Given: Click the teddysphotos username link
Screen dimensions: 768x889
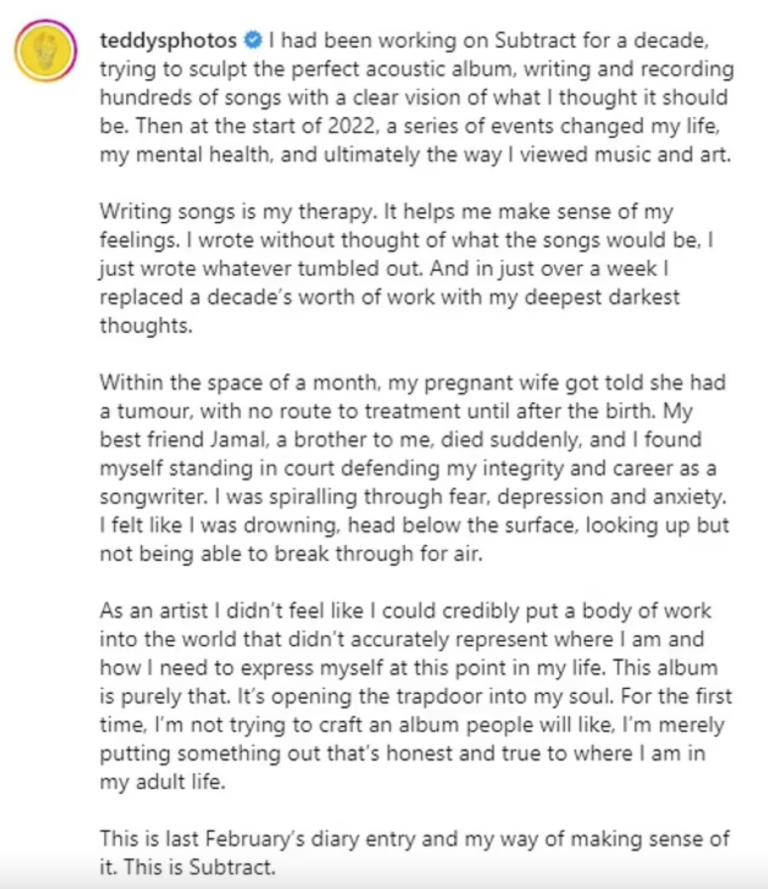Looking at the screenshot, I should click(168, 40).
